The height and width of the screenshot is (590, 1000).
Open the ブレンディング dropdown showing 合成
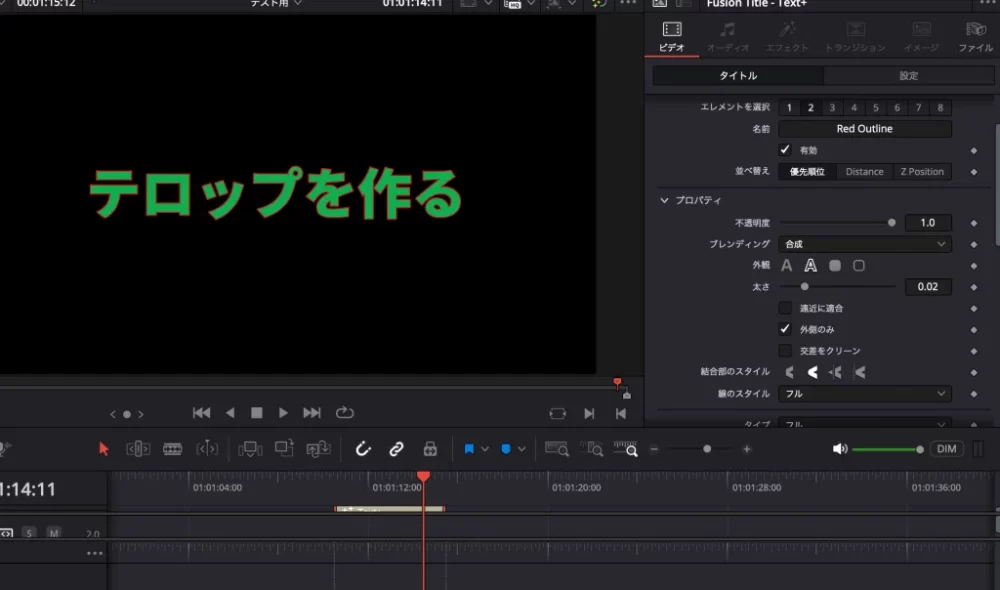tap(864, 244)
